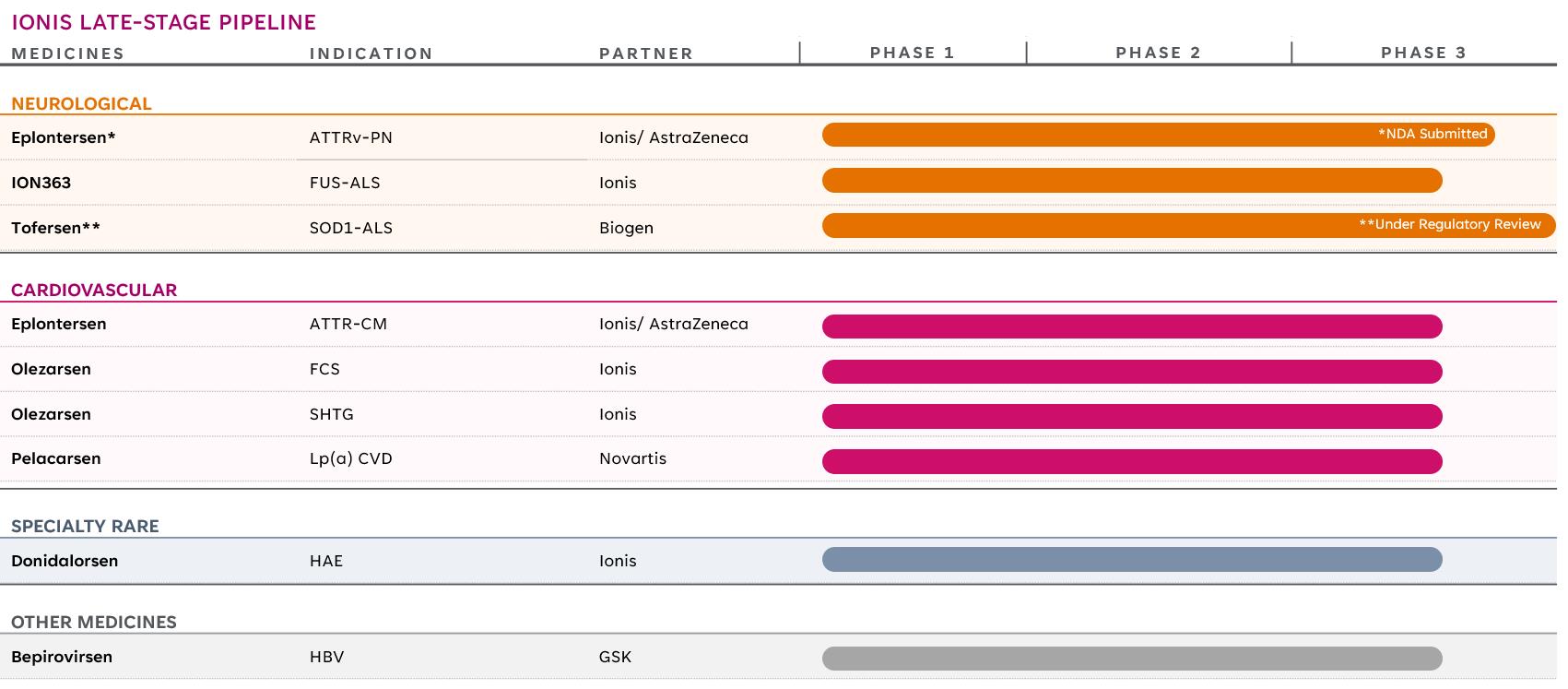
Task: Click the gray Bepirovirsen progress bar
Action: click(1131, 659)
